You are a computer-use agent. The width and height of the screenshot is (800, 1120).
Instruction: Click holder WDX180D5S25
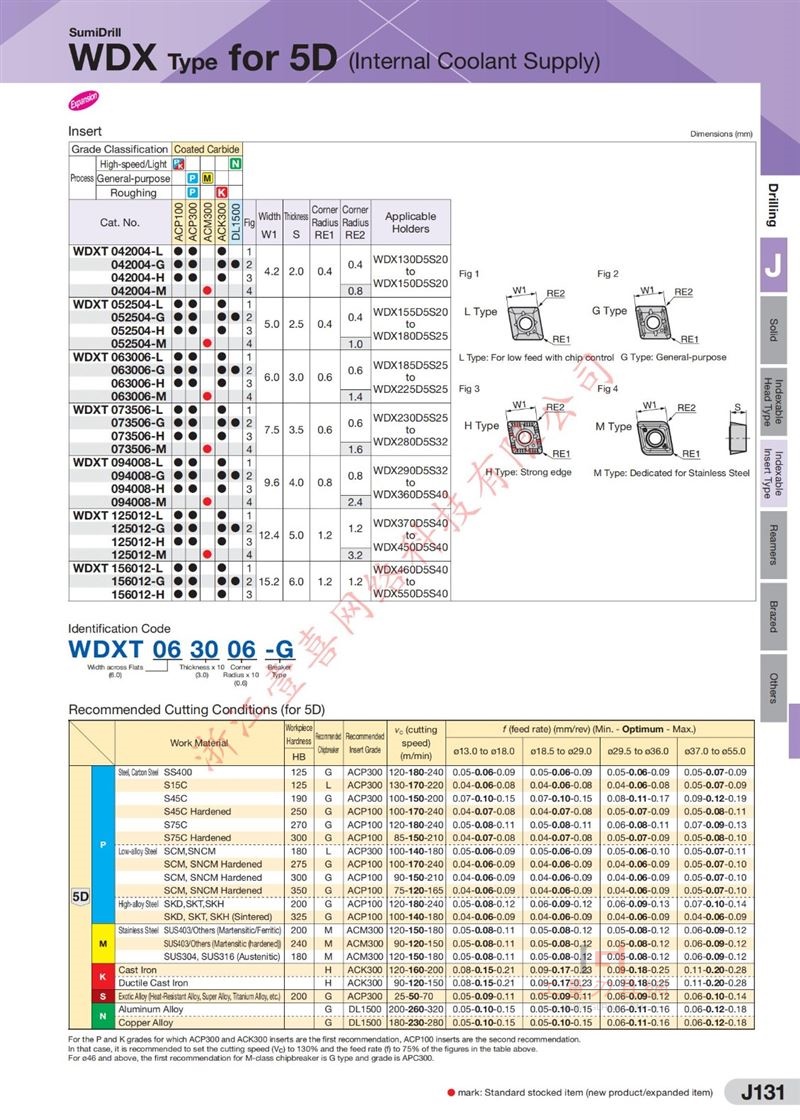(x=411, y=336)
